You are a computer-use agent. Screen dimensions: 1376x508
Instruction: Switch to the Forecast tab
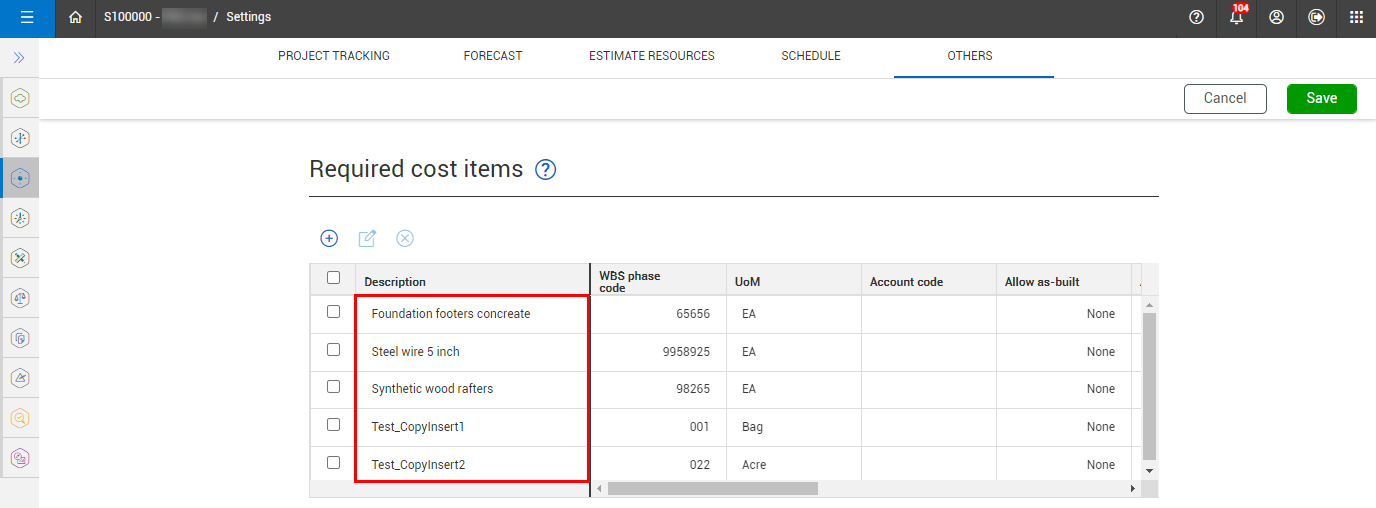point(493,56)
